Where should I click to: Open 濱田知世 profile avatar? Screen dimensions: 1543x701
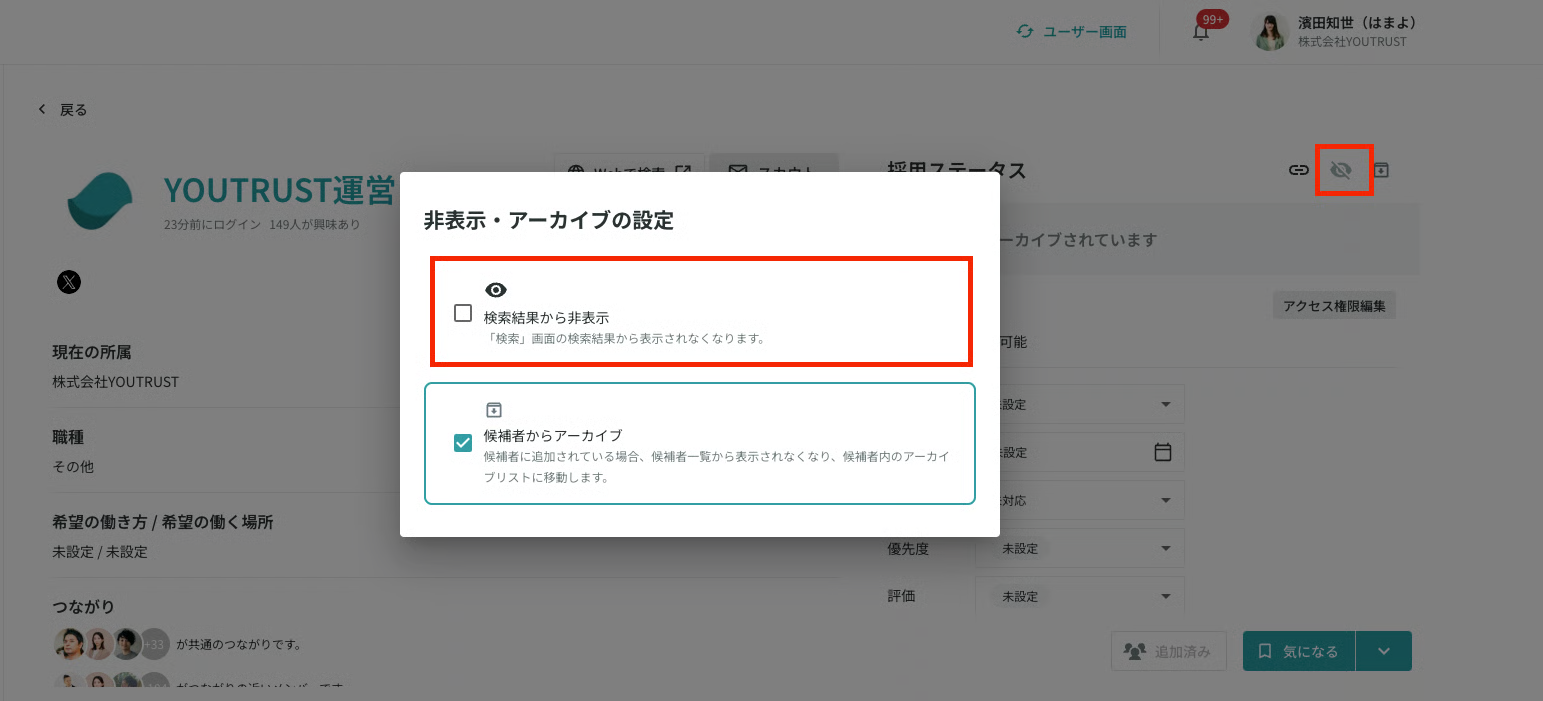pyautogui.click(x=1271, y=32)
